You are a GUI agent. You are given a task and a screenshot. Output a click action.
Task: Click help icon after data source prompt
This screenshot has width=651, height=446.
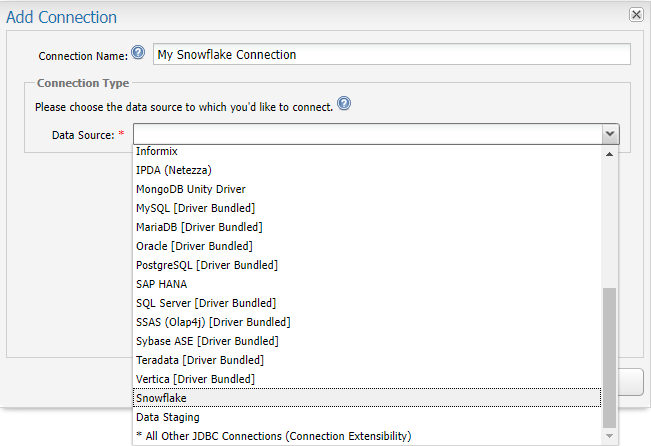pos(344,103)
